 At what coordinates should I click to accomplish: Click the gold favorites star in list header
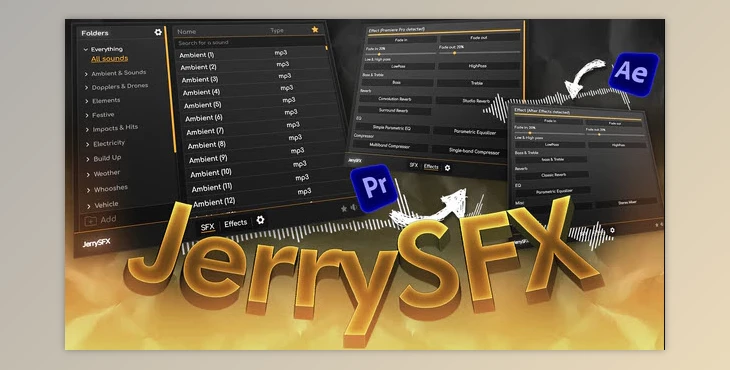(315, 29)
